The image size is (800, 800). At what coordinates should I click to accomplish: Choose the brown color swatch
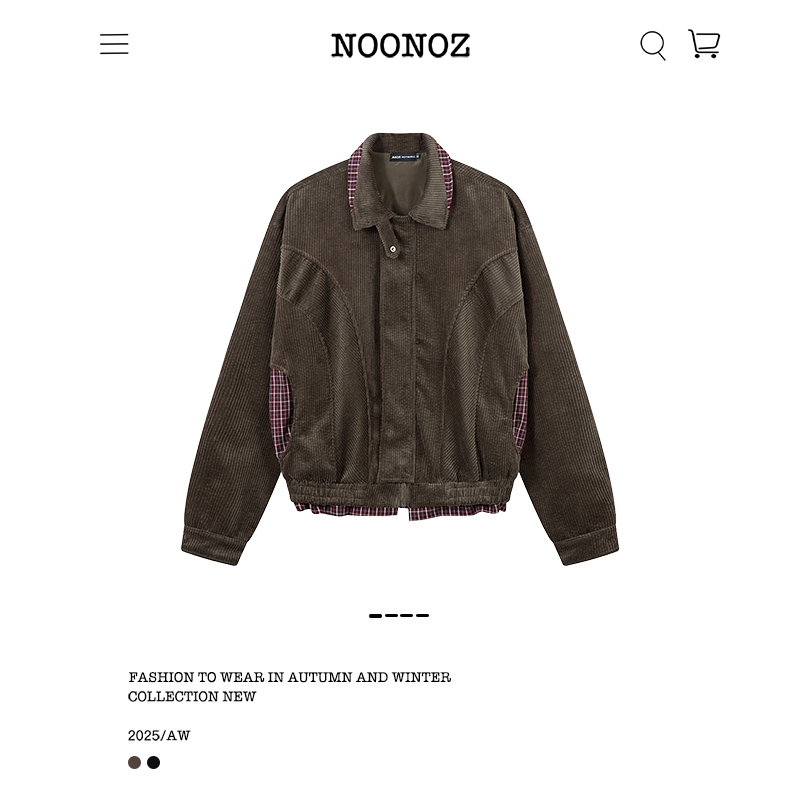[x=135, y=762]
